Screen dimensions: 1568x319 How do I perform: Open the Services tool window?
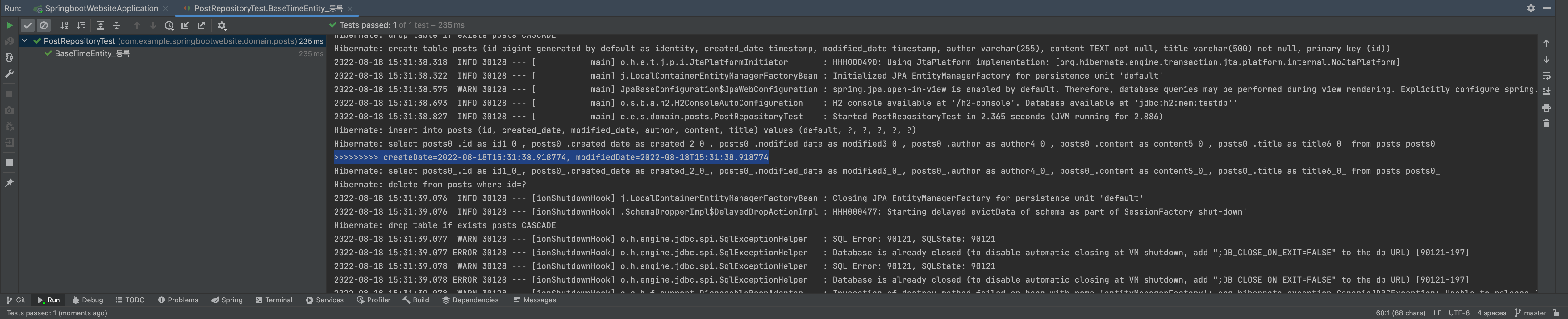pos(325,300)
